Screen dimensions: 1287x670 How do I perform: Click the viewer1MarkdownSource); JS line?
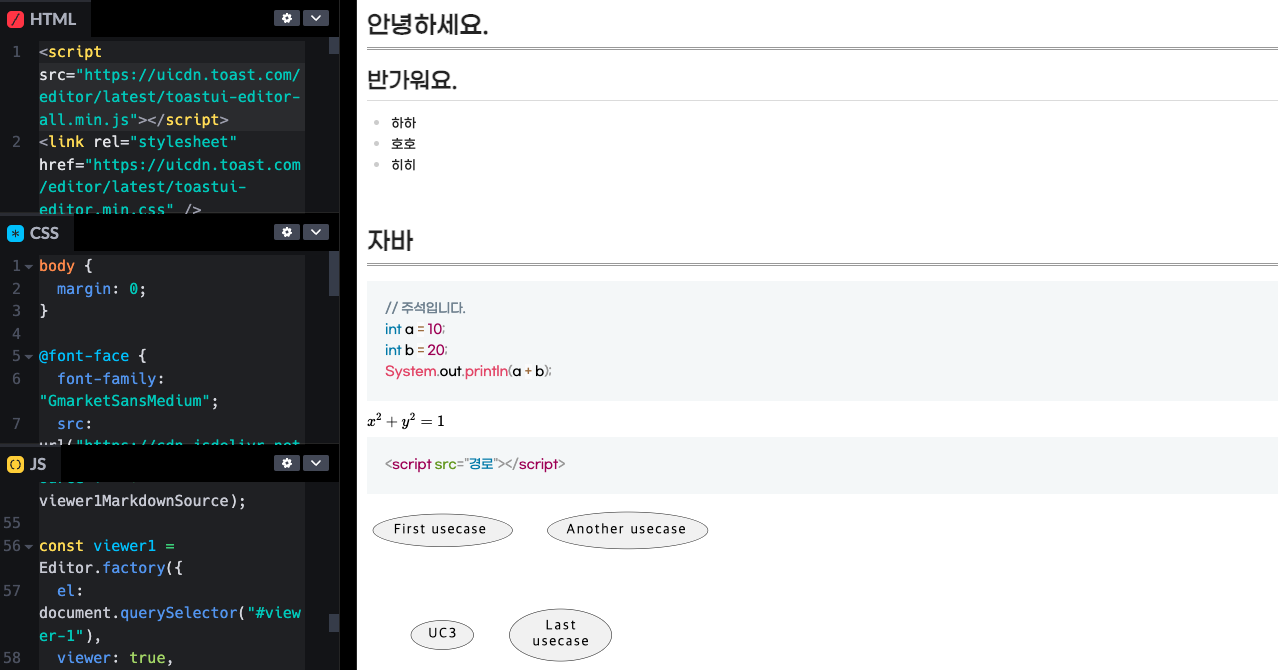(x=142, y=501)
